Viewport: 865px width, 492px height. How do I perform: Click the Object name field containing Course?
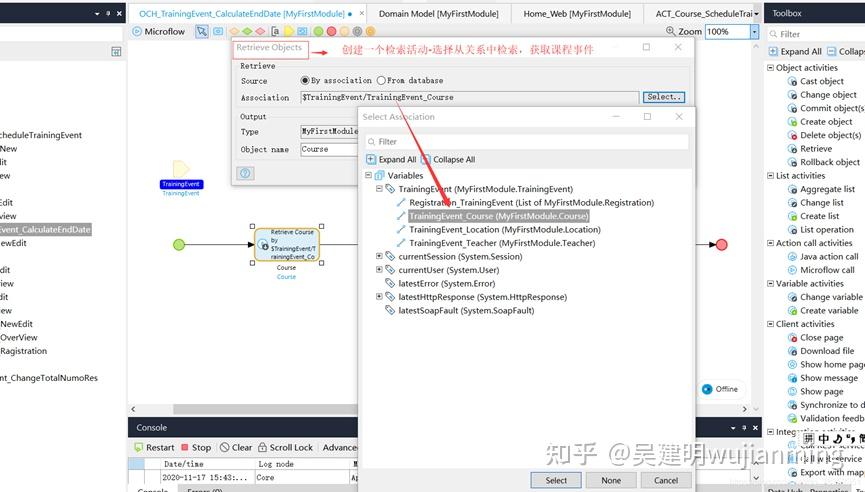tap(329, 149)
